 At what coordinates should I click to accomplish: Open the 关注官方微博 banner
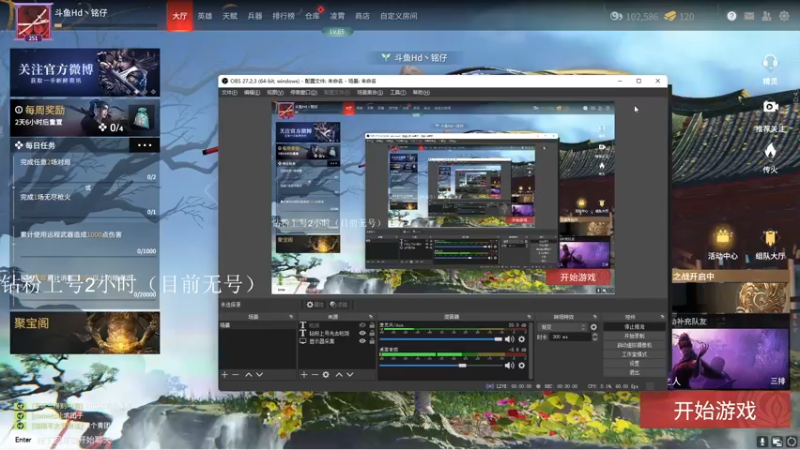(85, 72)
